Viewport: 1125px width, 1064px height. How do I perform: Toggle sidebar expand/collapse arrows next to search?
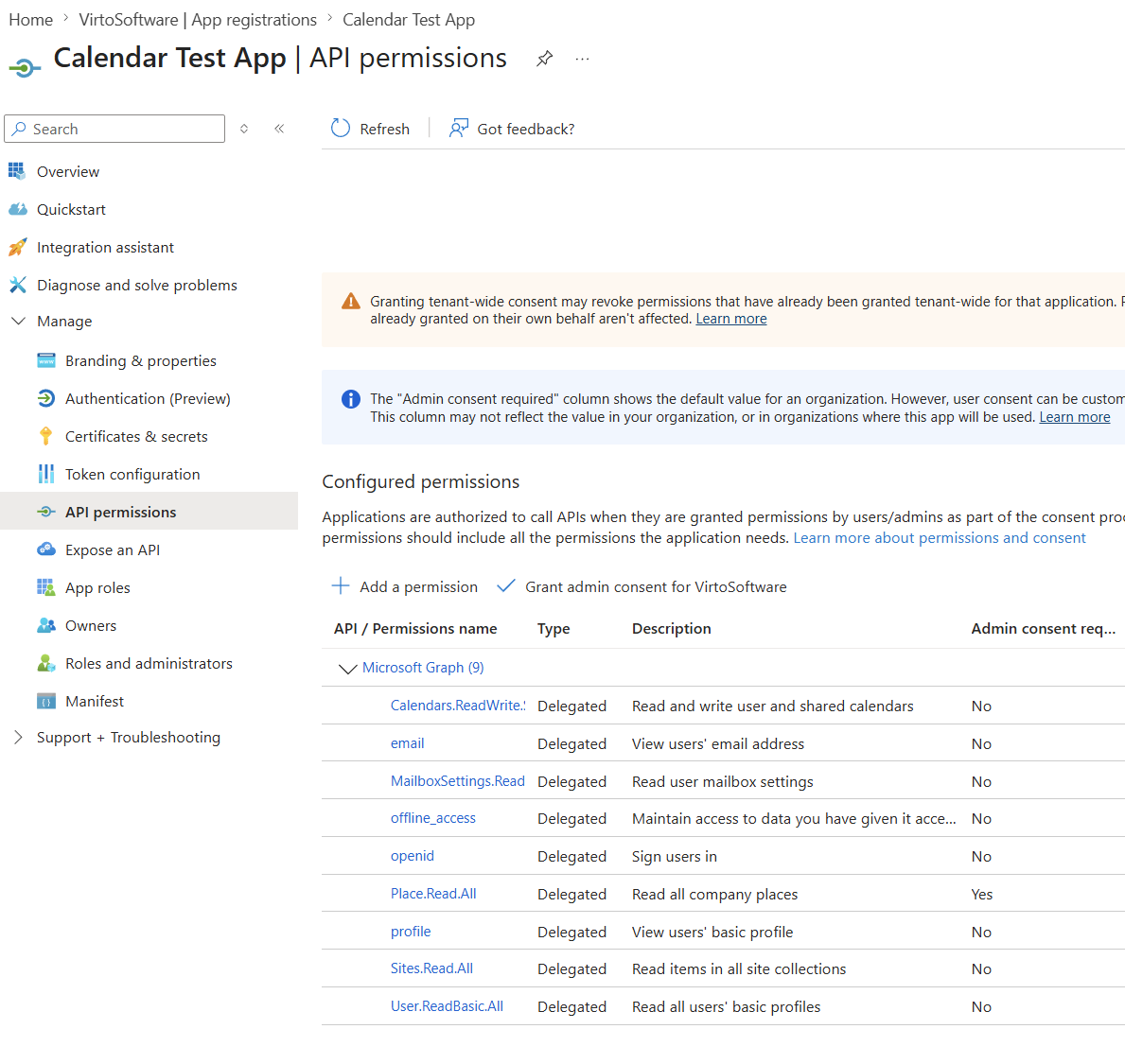click(x=244, y=129)
